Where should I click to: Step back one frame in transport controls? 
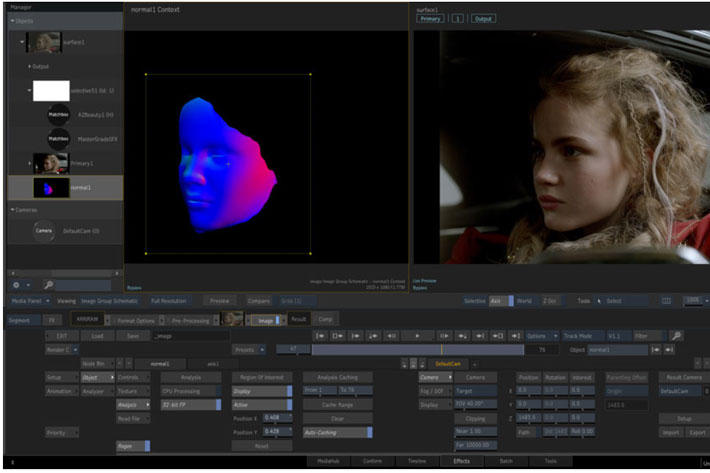391,336
